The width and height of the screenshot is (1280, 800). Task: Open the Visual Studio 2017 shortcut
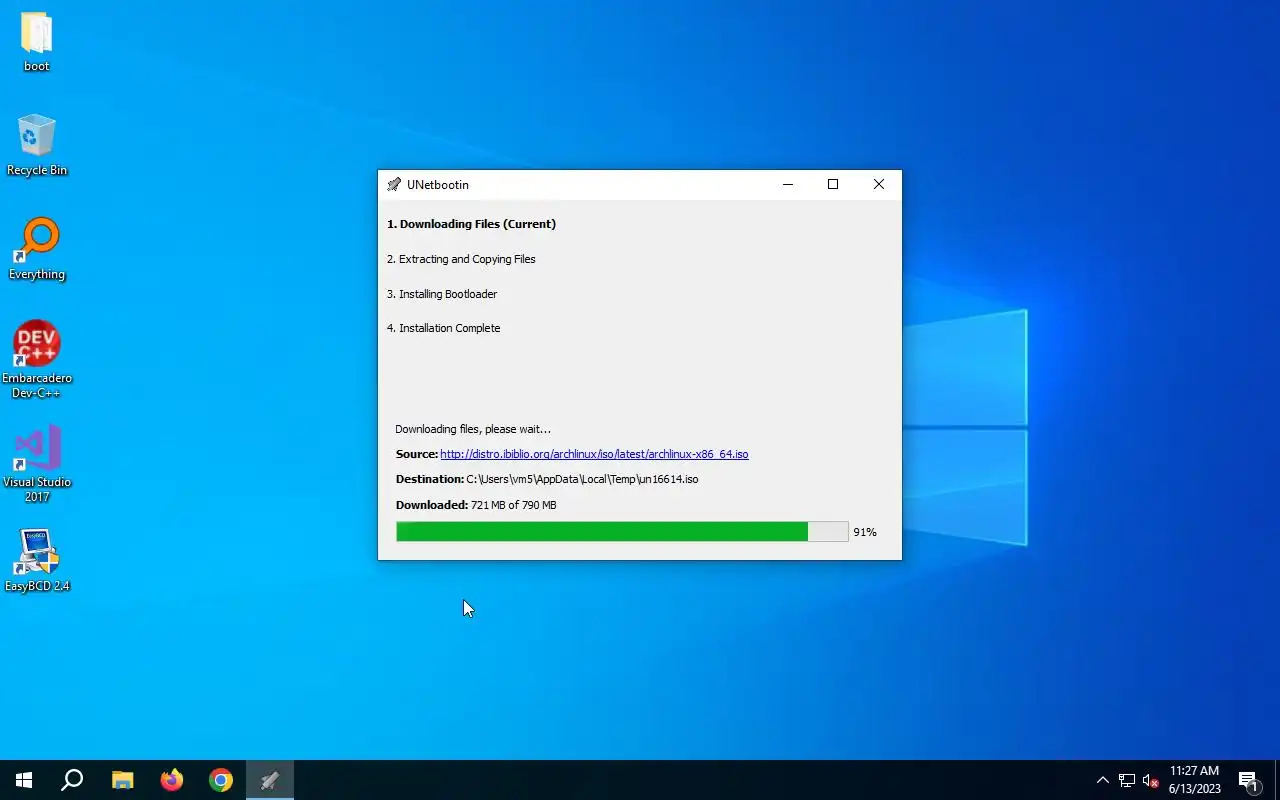37,464
